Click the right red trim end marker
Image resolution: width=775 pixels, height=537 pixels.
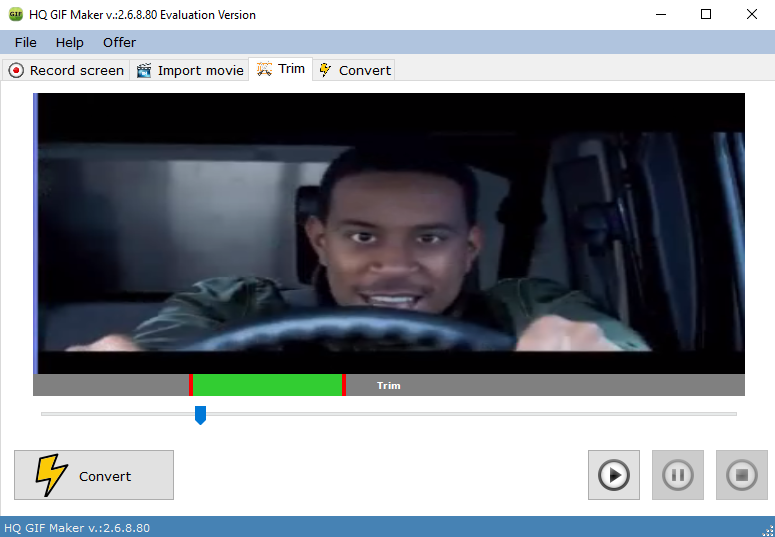(344, 385)
